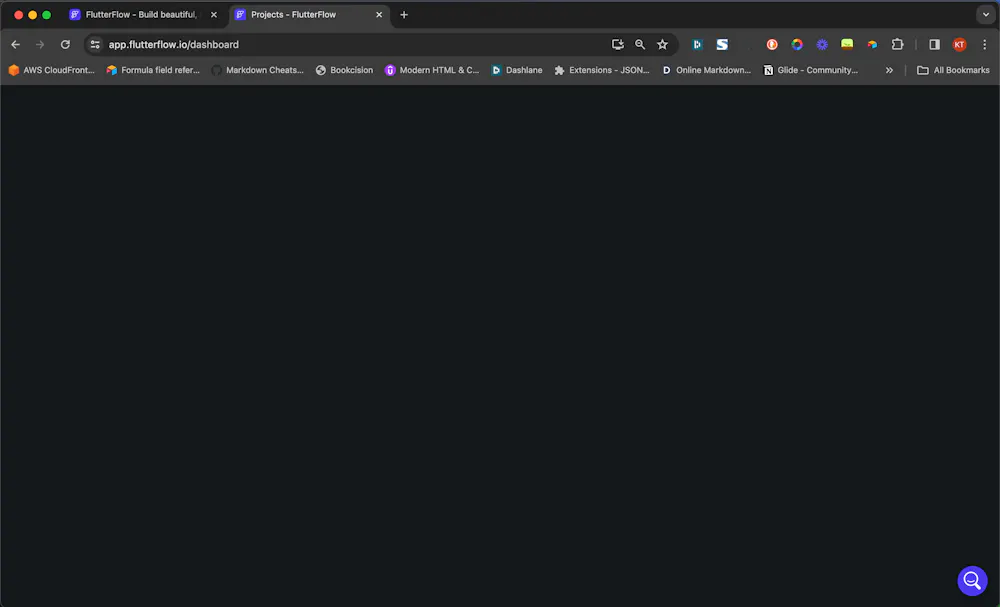Reload the FlutterFlow dashboard page

tap(65, 45)
